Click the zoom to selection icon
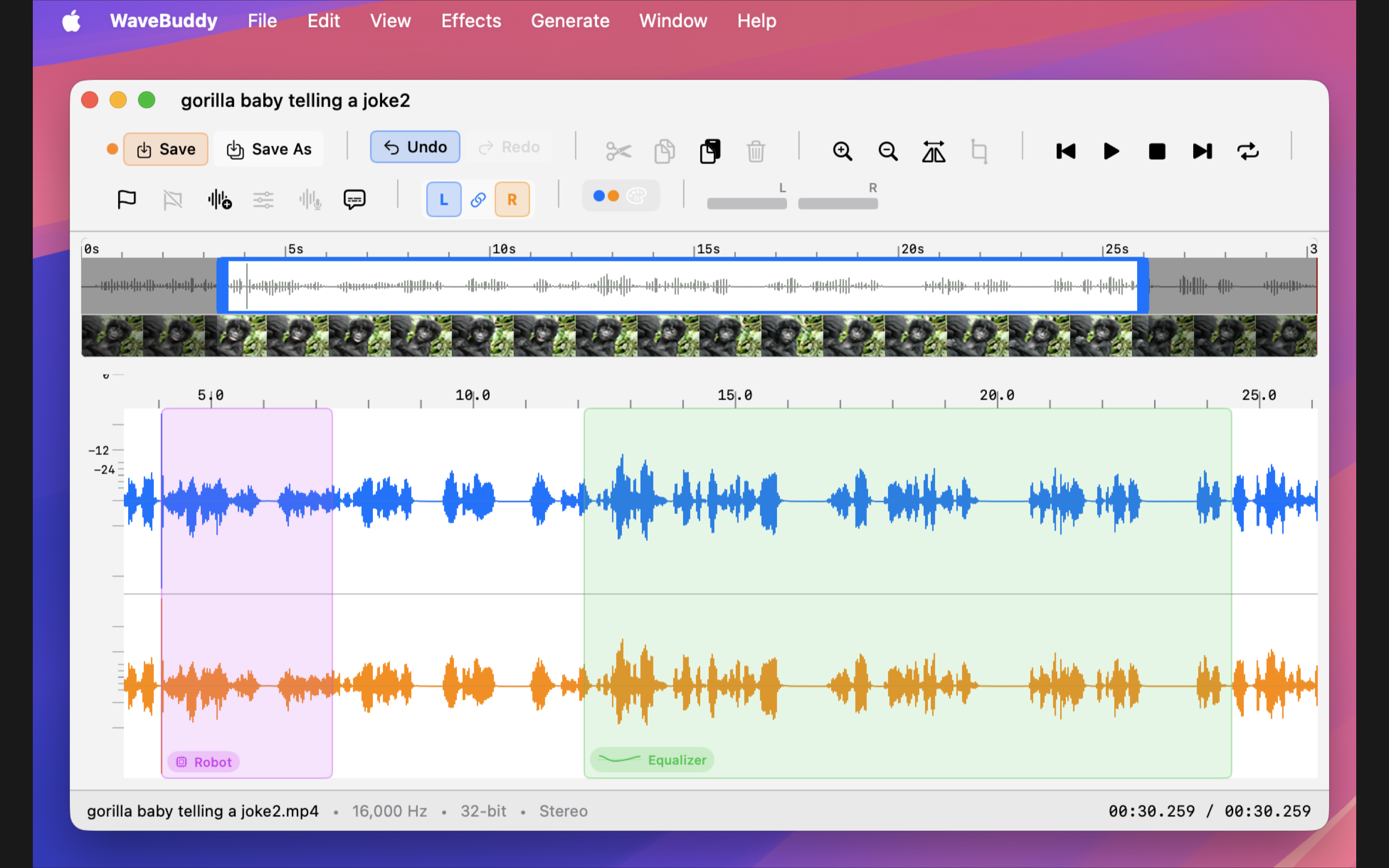 (933, 151)
